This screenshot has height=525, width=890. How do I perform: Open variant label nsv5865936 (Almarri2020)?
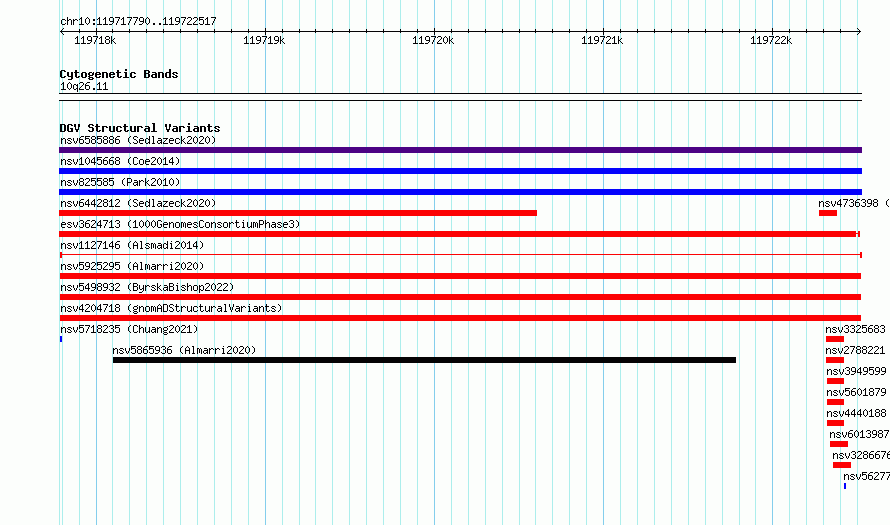[x=184, y=350]
